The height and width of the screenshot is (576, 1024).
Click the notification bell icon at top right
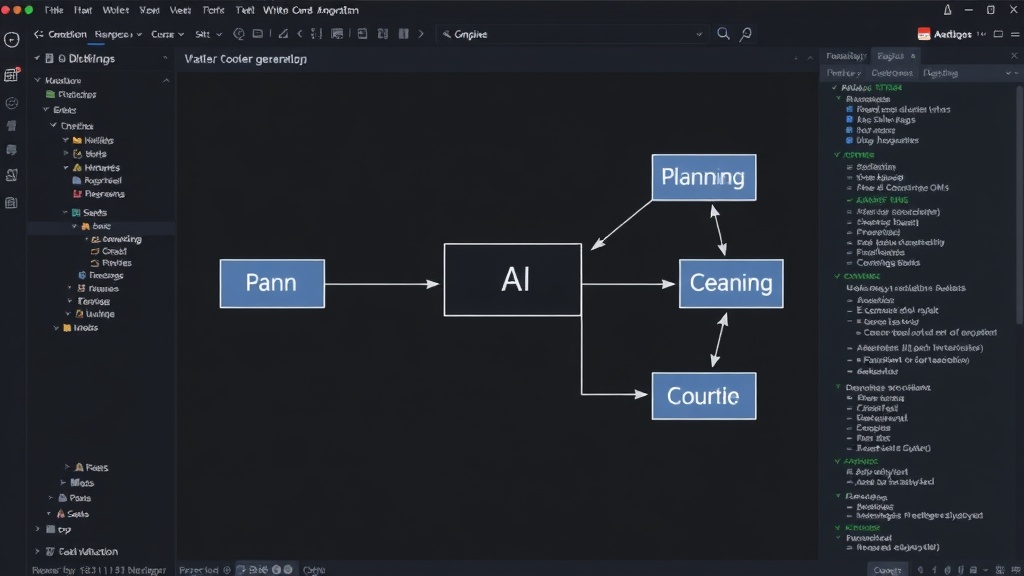(x=947, y=10)
